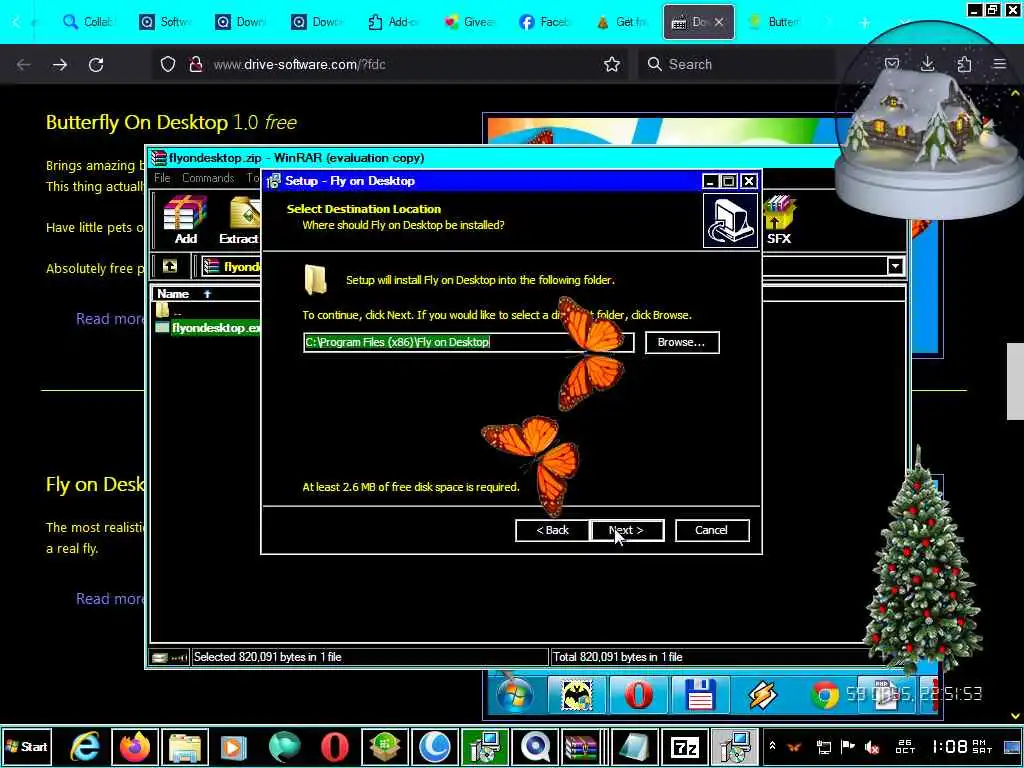Click the Back button in Setup

coord(552,530)
